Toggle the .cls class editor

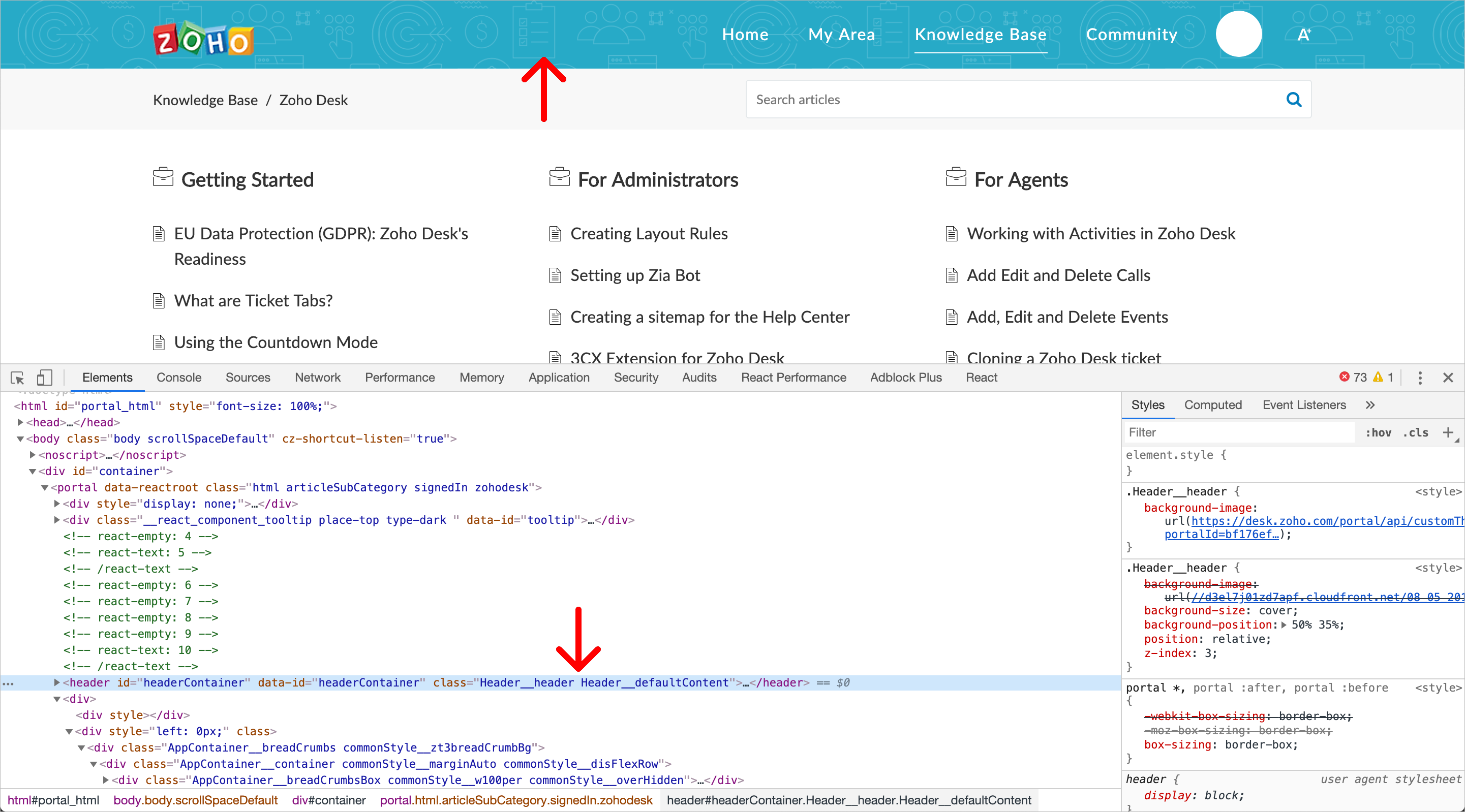click(1415, 432)
